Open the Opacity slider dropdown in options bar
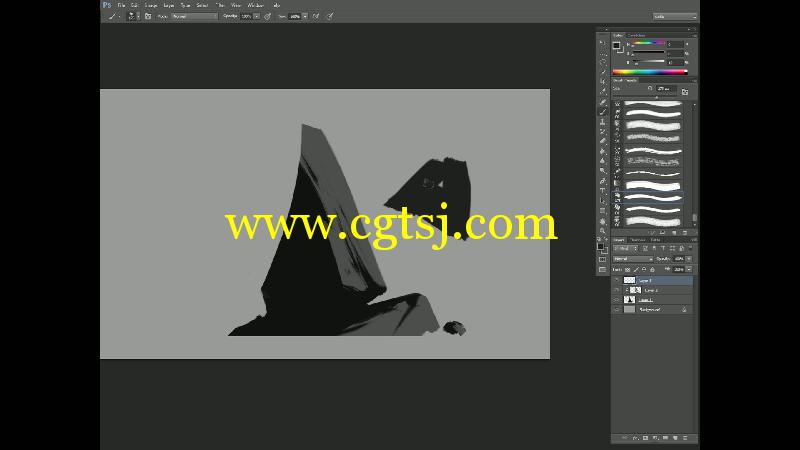The height and width of the screenshot is (450, 800). coord(257,16)
